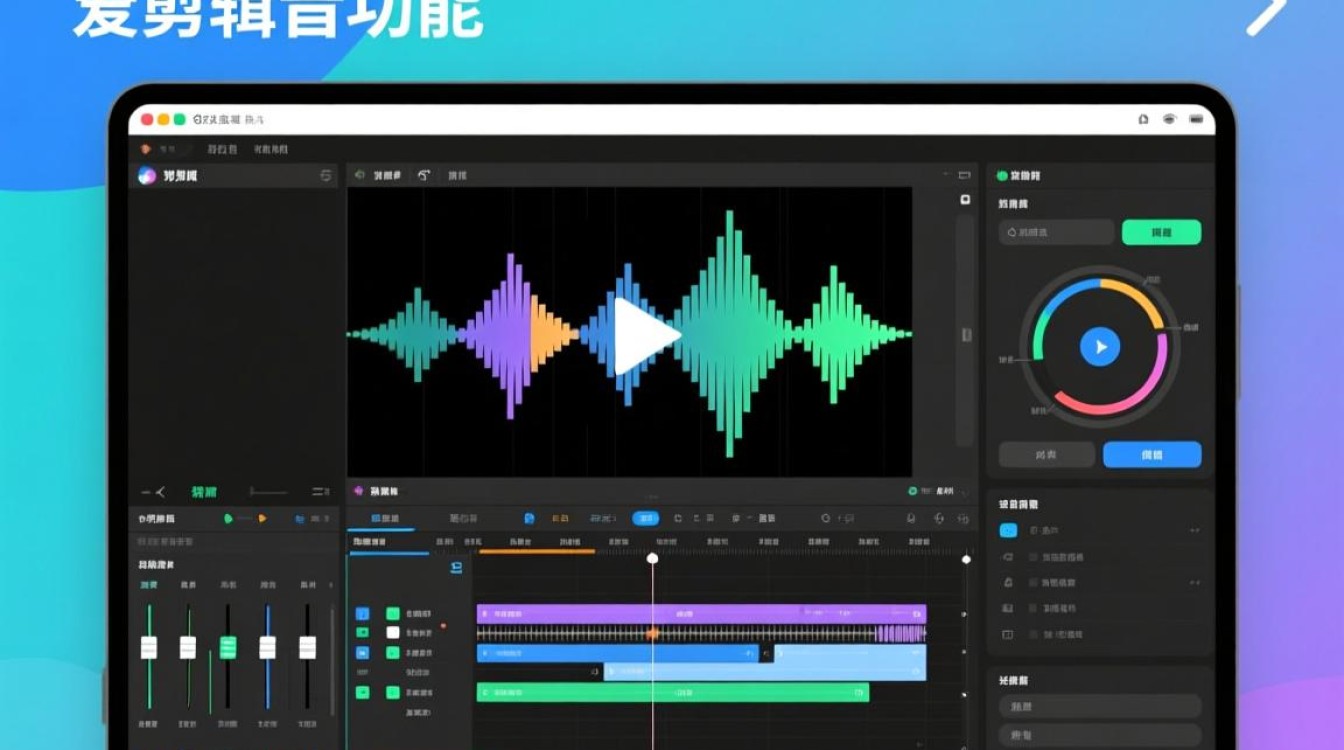Click the orange label in the timeline toolbar
This screenshot has width=1344, height=750.
point(560,518)
